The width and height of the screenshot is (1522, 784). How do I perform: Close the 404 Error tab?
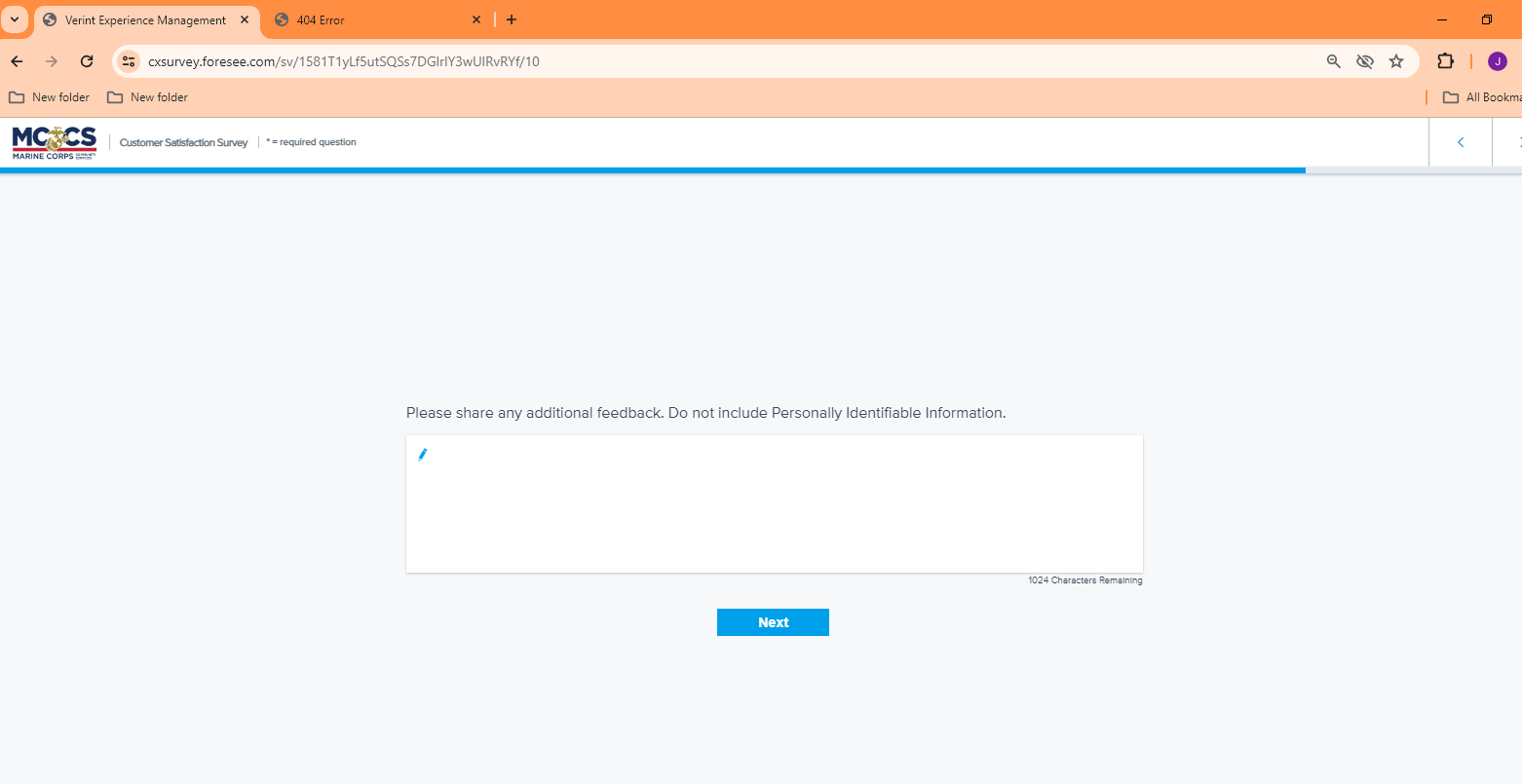pyautogui.click(x=476, y=19)
